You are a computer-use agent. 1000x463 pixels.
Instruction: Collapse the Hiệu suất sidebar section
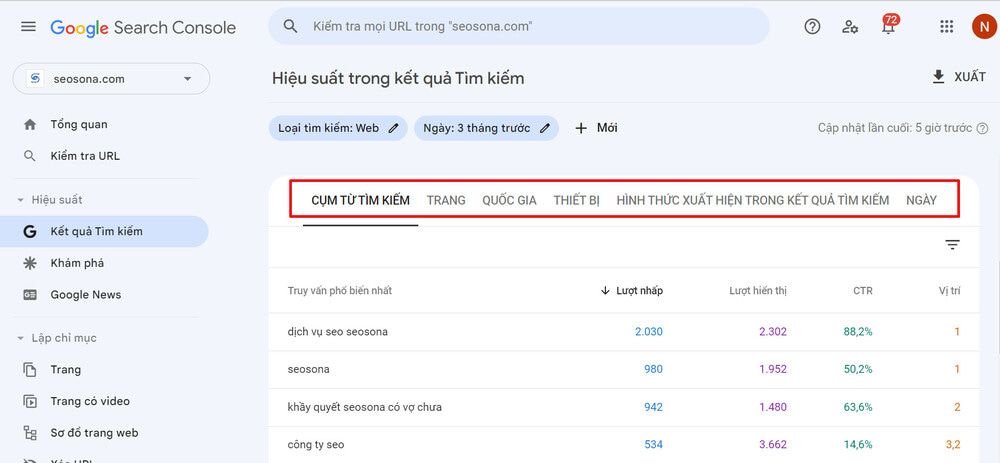[x=21, y=200]
